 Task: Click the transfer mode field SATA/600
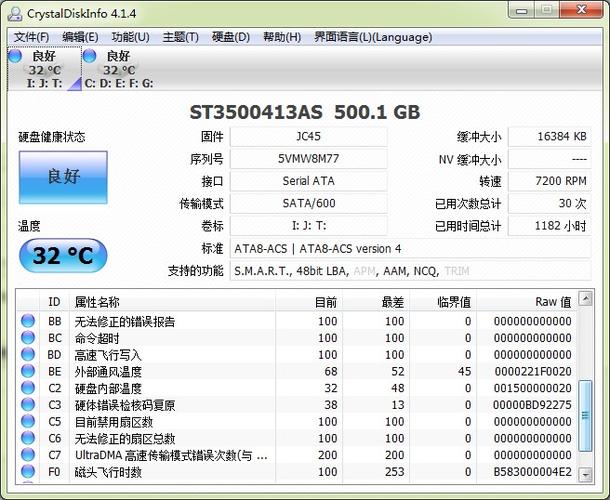coord(309,203)
